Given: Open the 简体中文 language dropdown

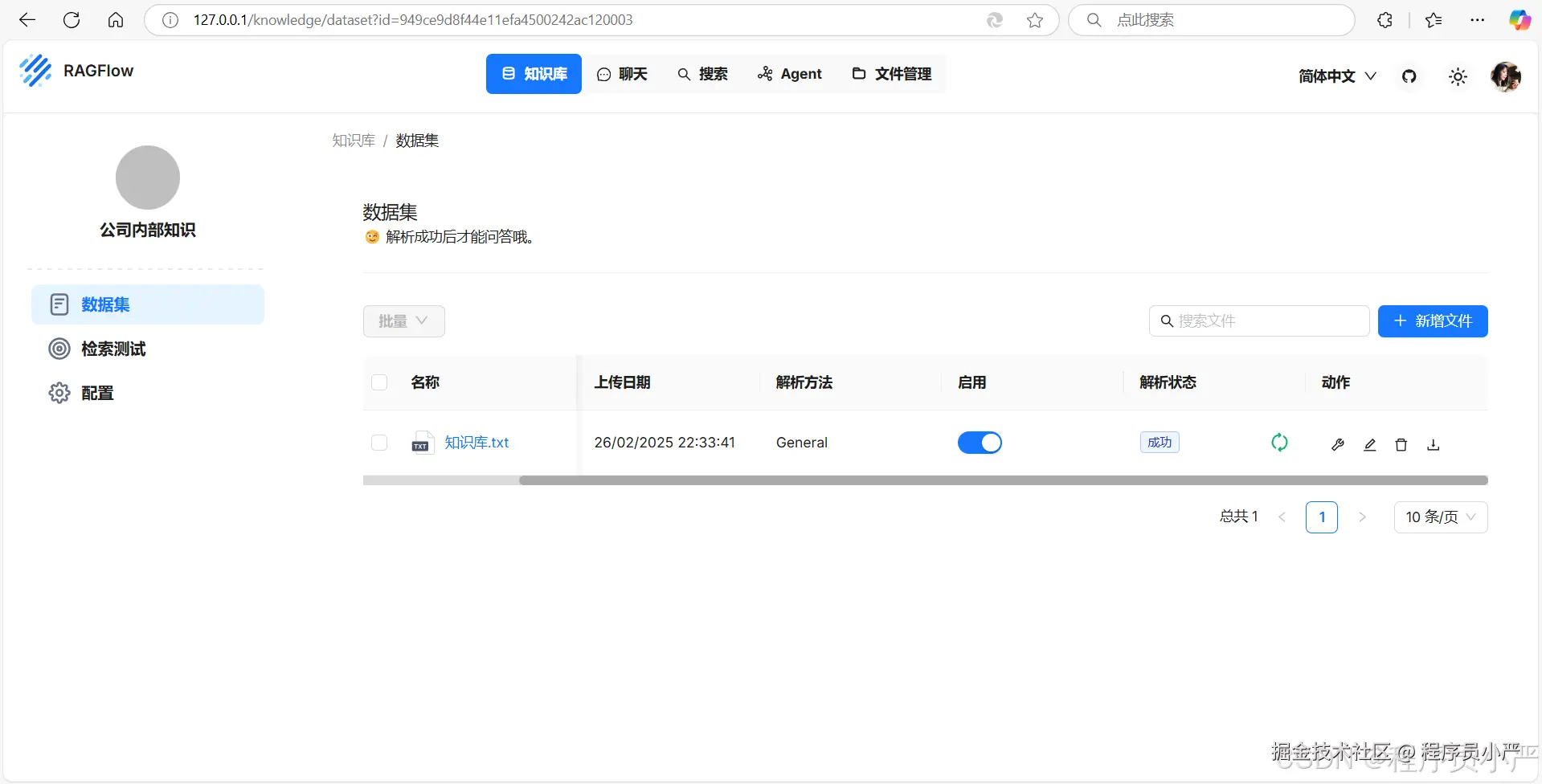Looking at the screenshot, I should (x=1335, y=76).
